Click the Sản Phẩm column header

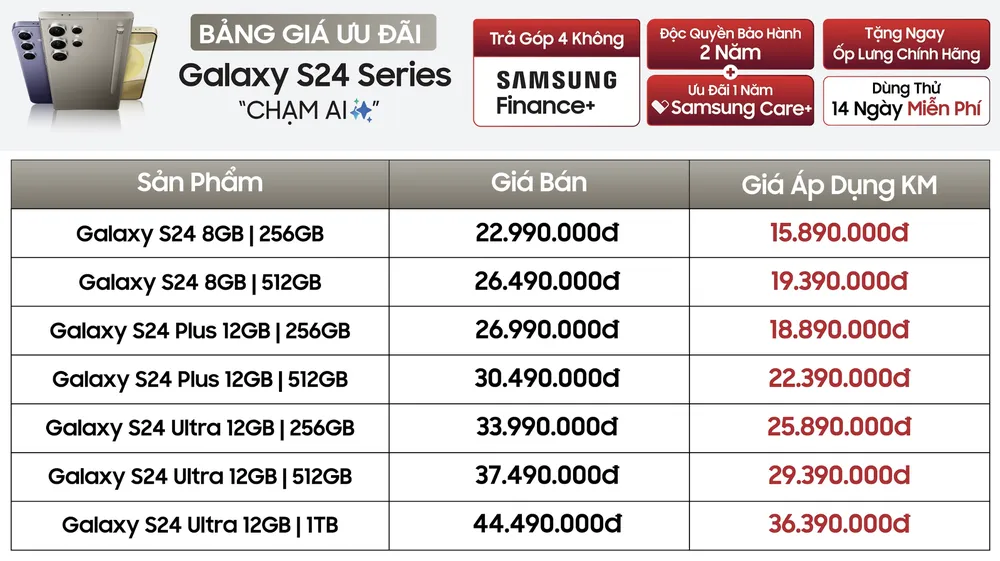(x=200, y=183)
